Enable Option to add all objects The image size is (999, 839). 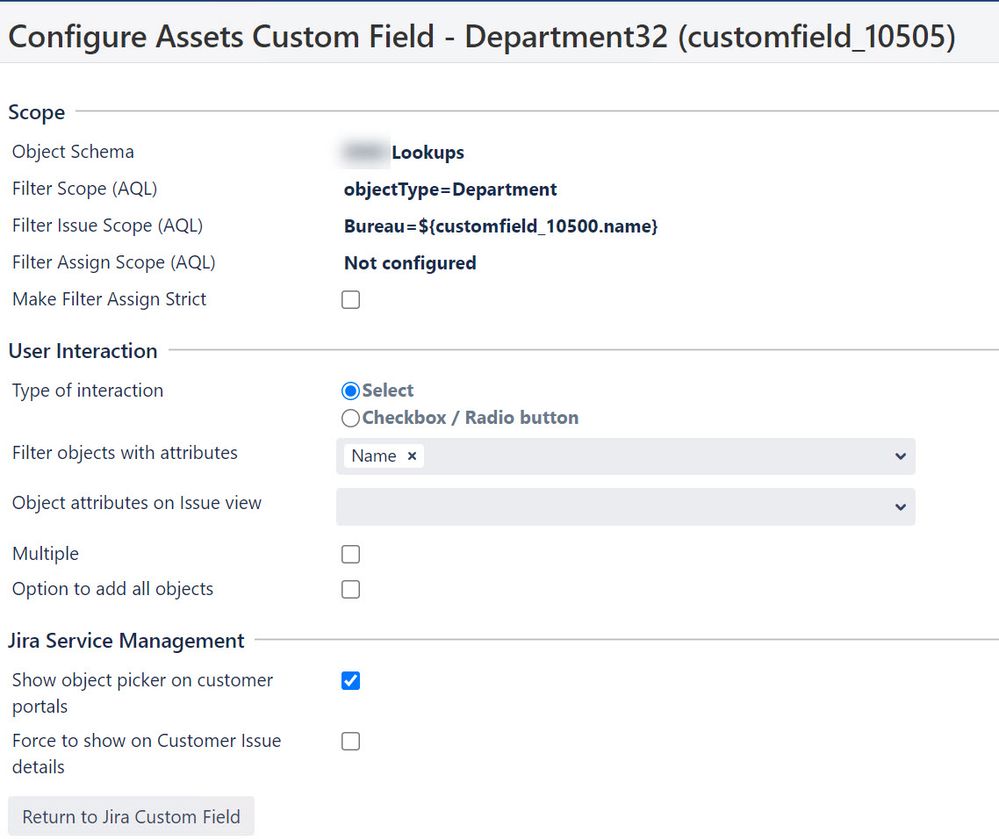tap(351, 590)
